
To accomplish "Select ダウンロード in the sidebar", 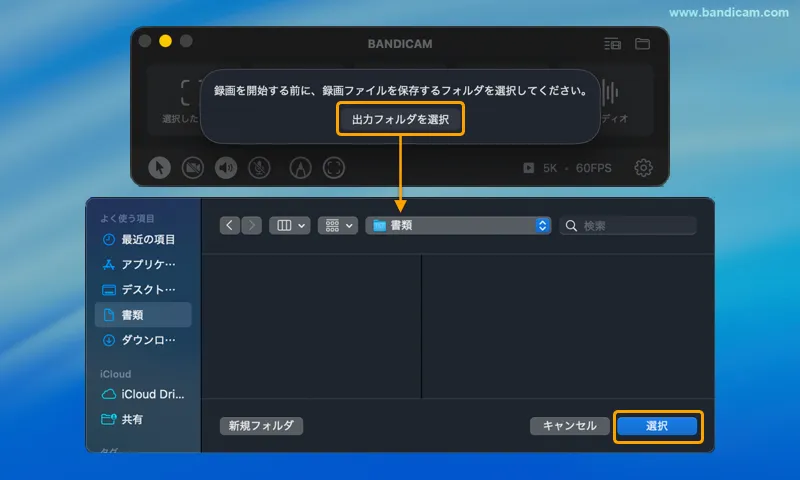I will [x=143, y=340].
